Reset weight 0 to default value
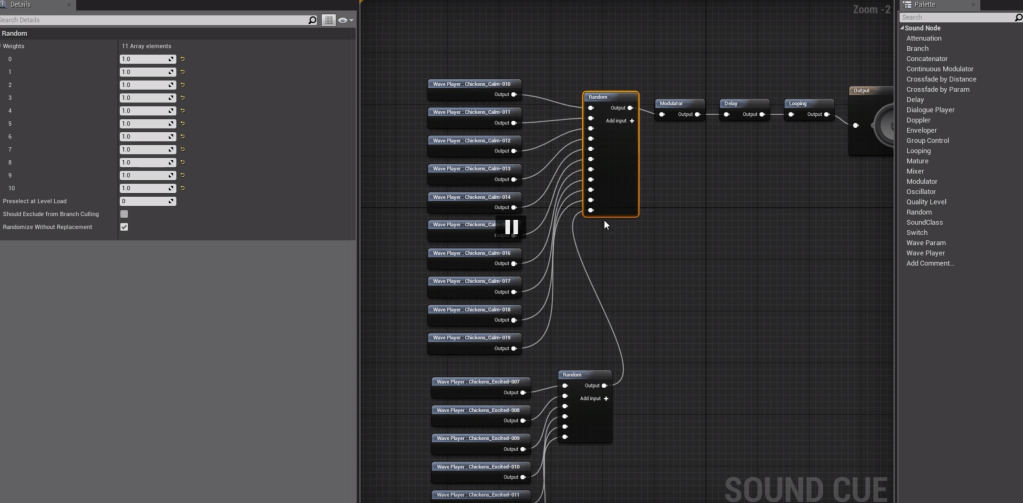 (183, 59)
